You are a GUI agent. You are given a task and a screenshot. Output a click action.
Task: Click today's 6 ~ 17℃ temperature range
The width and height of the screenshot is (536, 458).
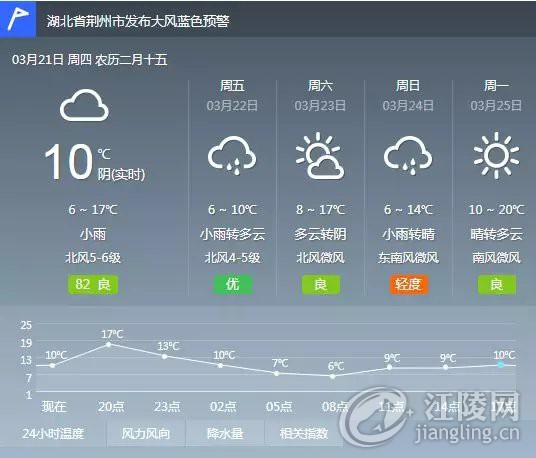[93, 210]
